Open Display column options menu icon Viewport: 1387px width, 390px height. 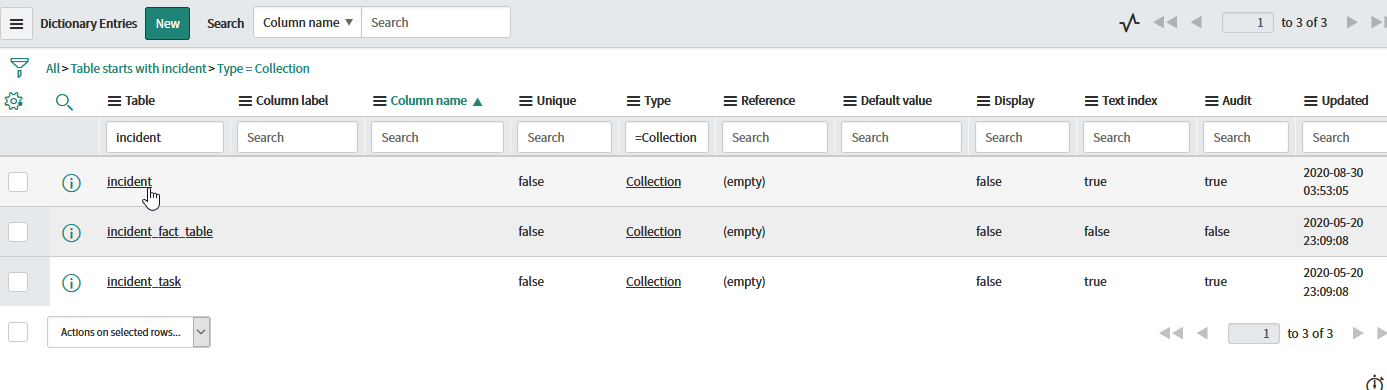[x=983, y=101]
